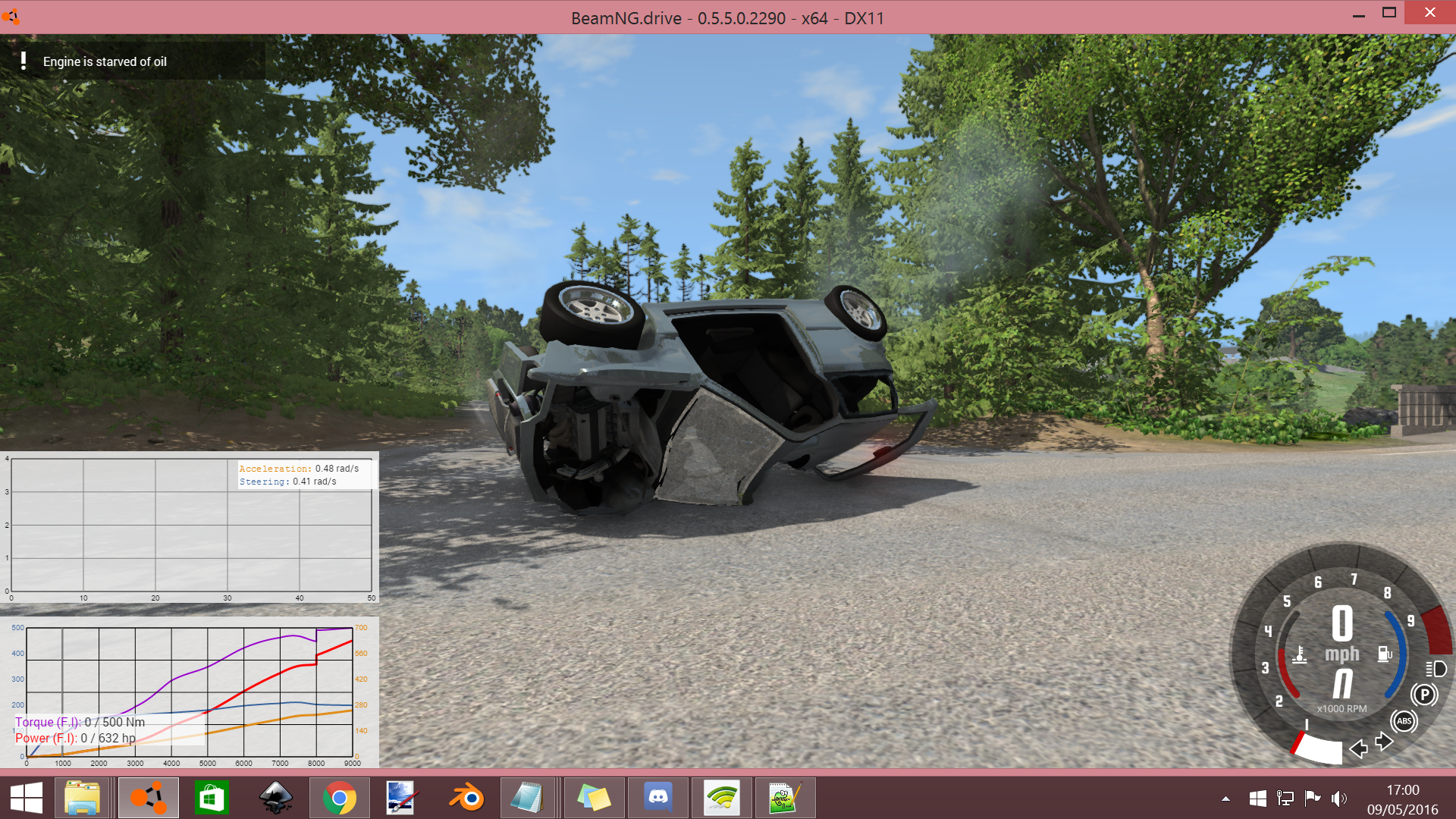Screen dimensions: 1456x819
Task: Open Discord from the taskbar
Action: point(658,796)
